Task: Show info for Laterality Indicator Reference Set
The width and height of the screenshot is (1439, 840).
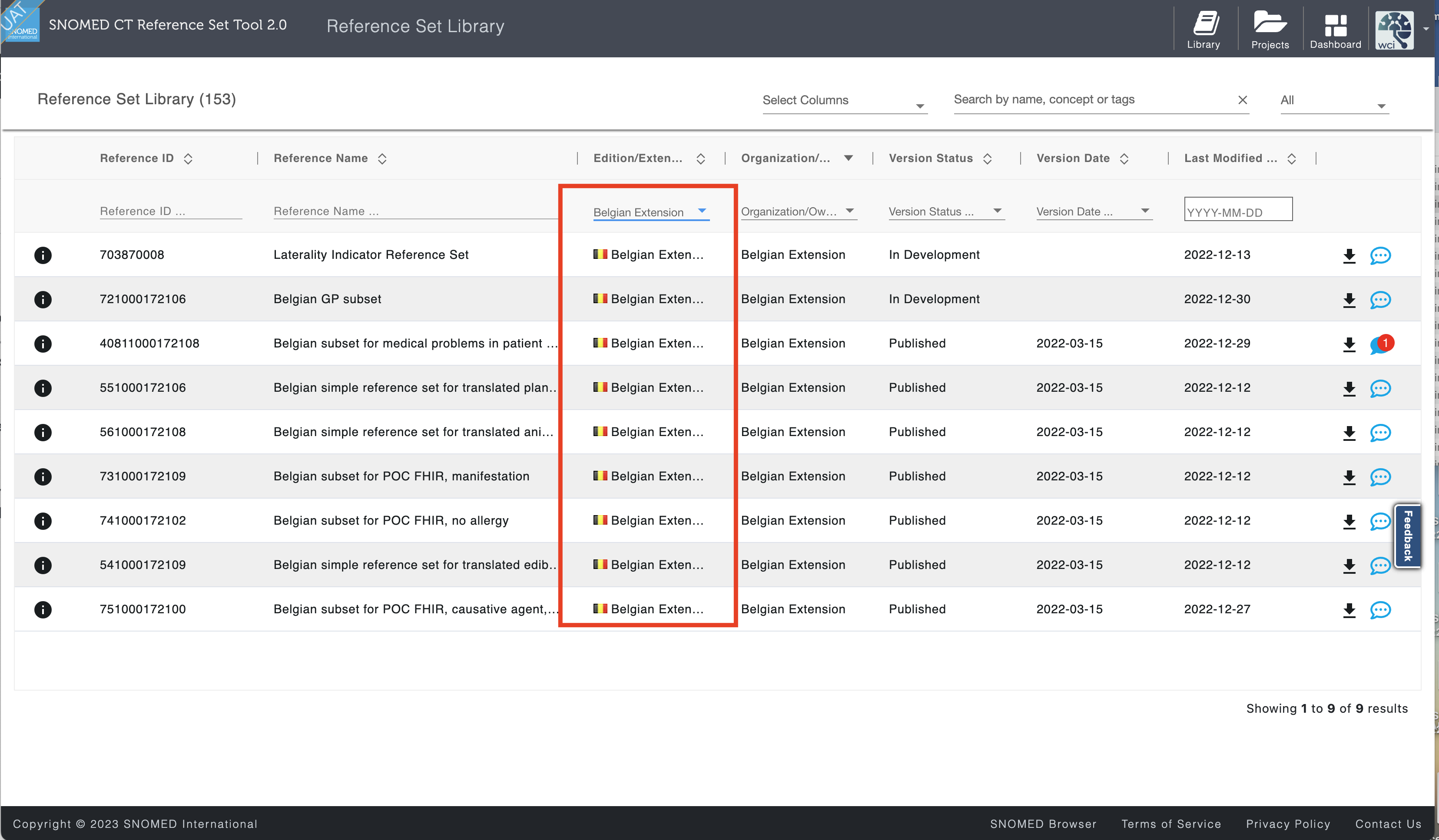Action: pos(43,255)
